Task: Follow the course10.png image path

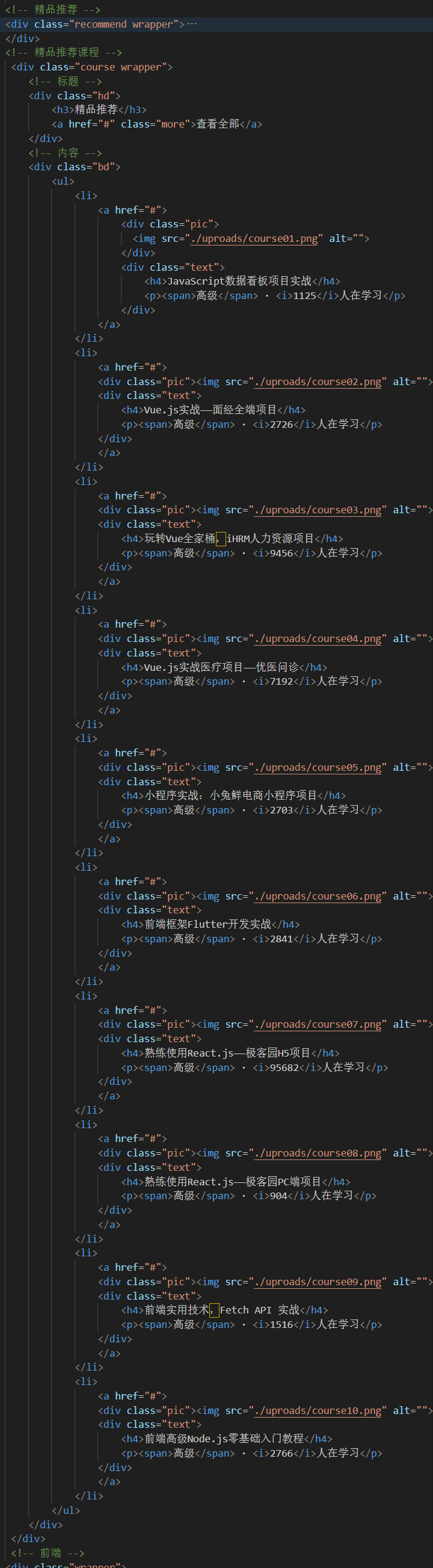Action: click(318, 1410)
